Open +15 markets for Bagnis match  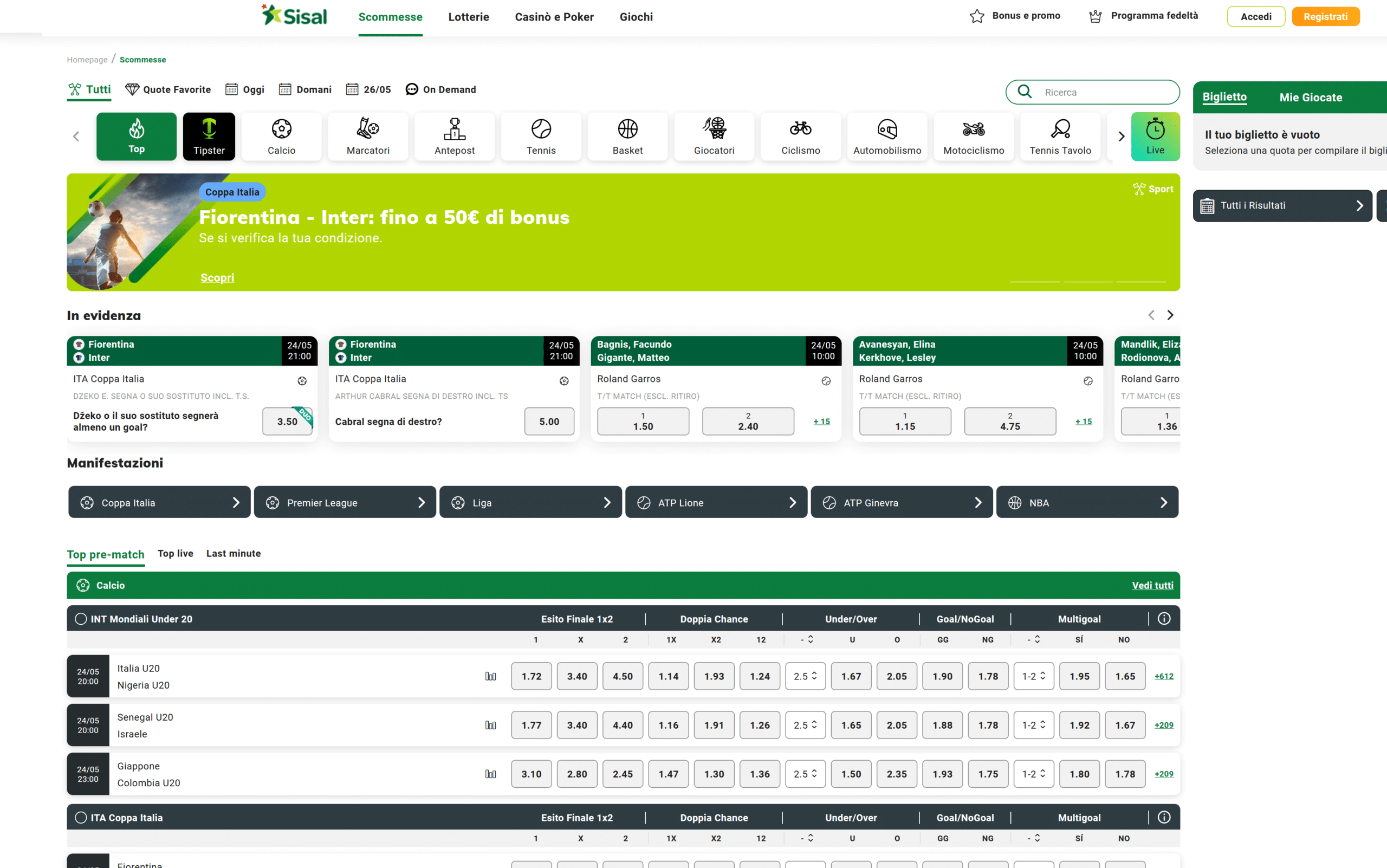821,422
